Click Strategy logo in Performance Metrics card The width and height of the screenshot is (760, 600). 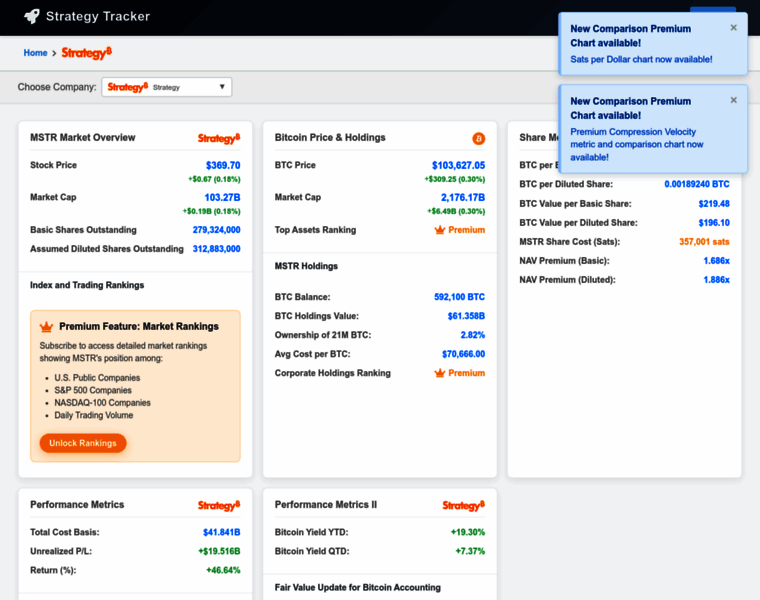pos(219,505)
